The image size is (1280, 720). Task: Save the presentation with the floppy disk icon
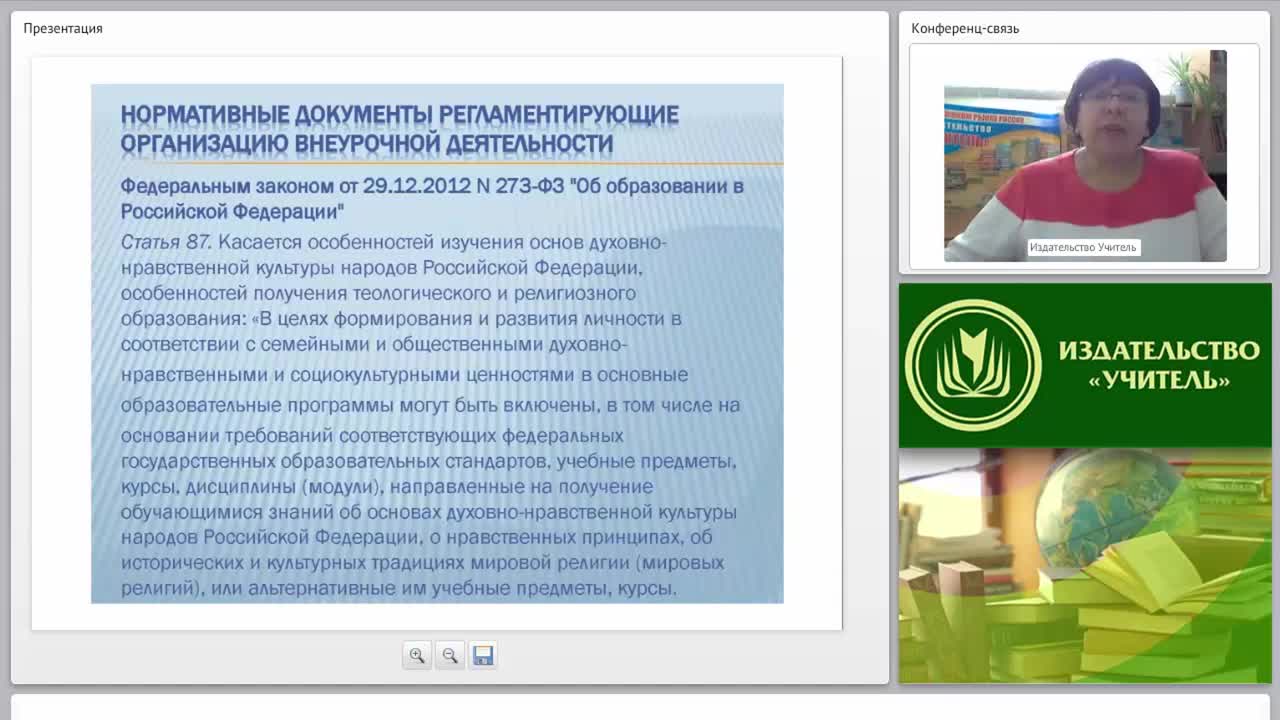pyautogui.click(x=483, y=656)
